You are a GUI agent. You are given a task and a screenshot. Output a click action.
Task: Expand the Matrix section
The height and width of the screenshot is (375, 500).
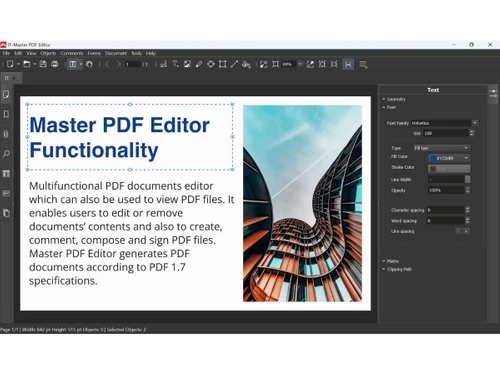tap(390, 261)
